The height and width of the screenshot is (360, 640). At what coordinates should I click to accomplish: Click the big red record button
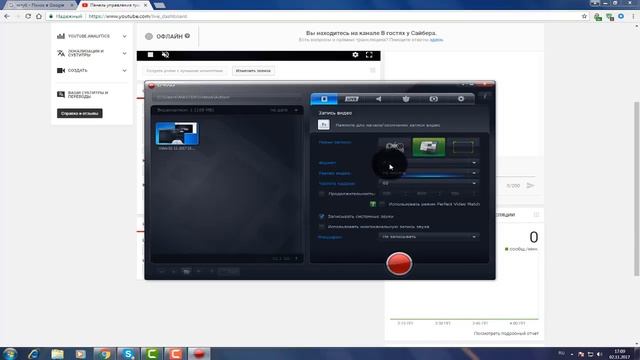pos(399,263)
